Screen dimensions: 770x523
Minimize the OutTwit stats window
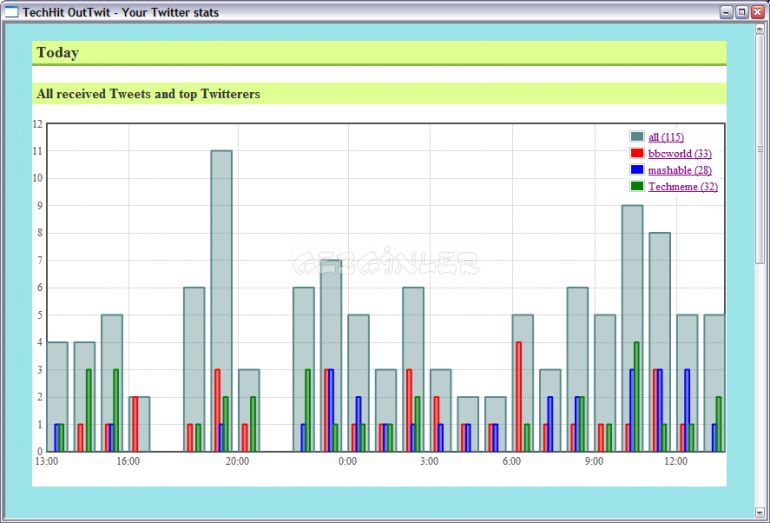[726, 12]
